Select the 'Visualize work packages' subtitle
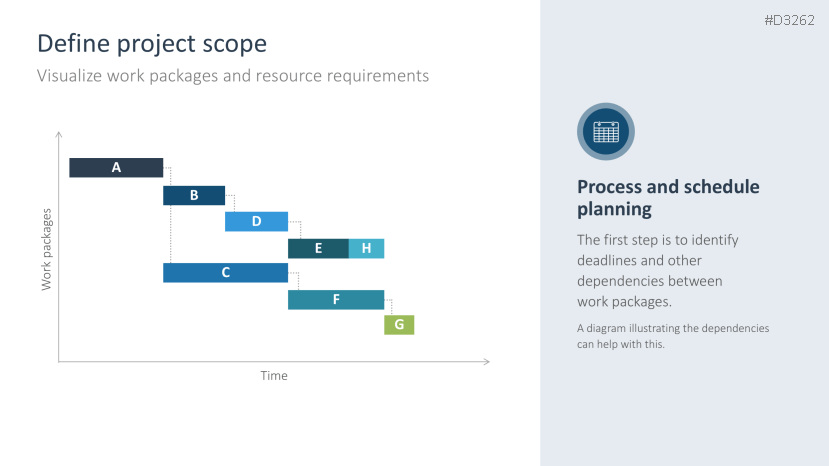 pyautogui.click(x=233, y=75)
